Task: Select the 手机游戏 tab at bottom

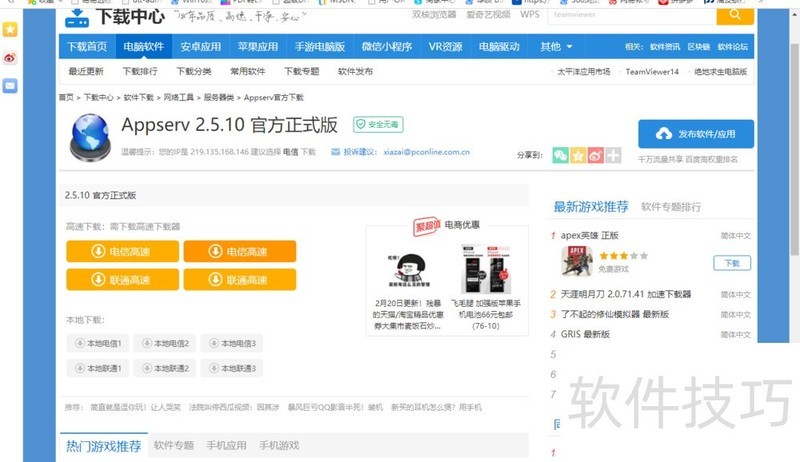Action: pos(279,445)
